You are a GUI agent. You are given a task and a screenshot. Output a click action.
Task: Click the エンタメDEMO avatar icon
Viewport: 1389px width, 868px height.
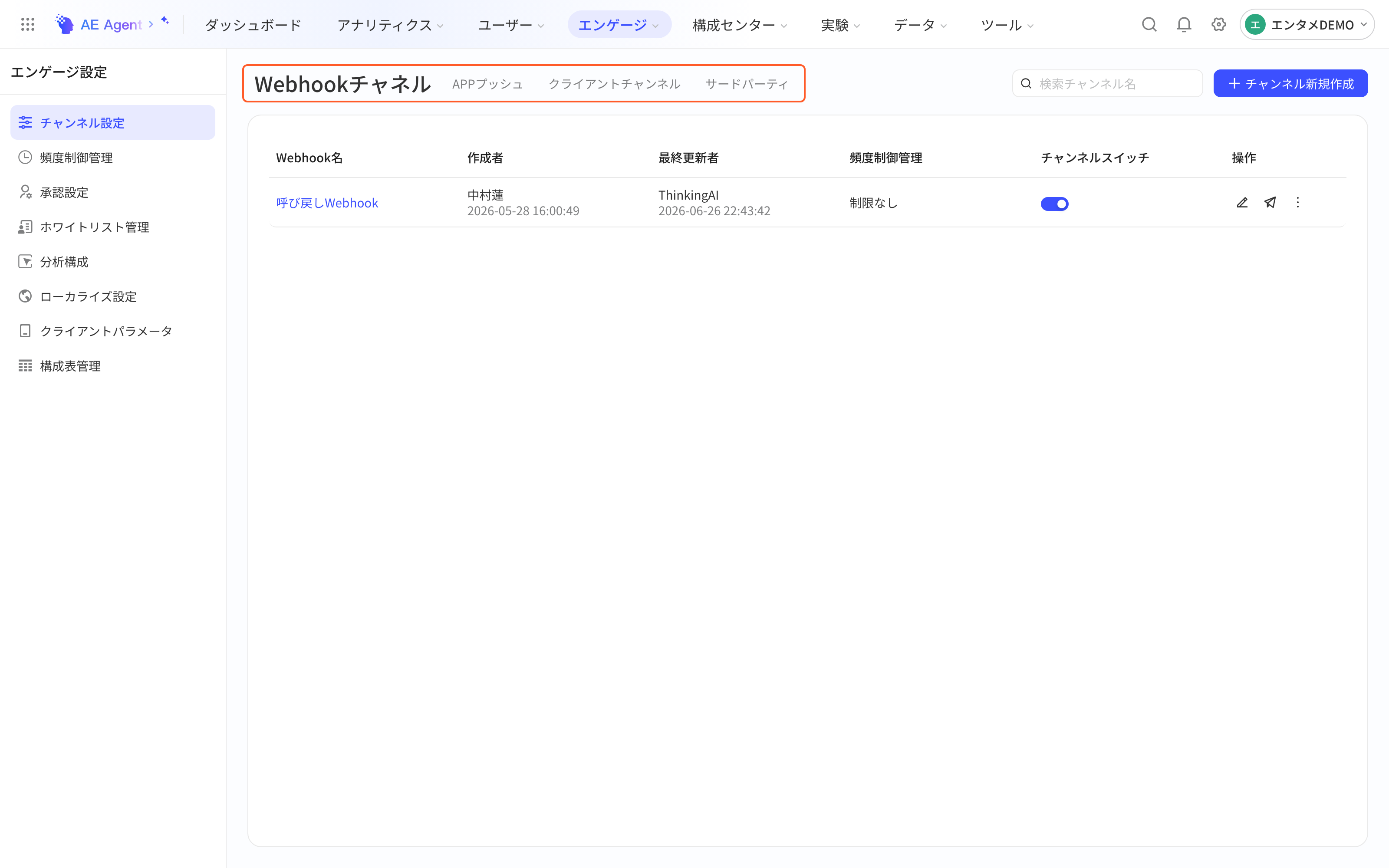tap(1255, 25)
